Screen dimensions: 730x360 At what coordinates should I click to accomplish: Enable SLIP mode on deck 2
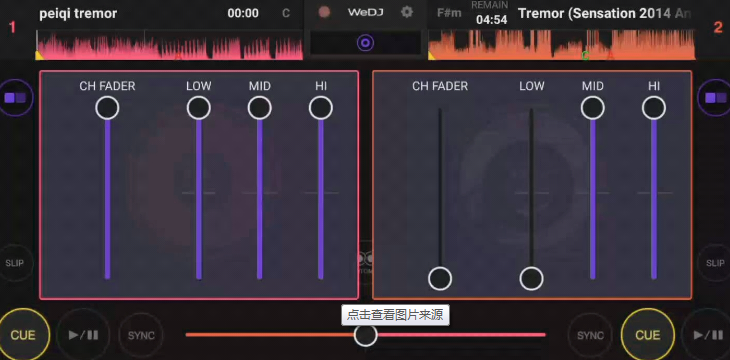[715, 263]
